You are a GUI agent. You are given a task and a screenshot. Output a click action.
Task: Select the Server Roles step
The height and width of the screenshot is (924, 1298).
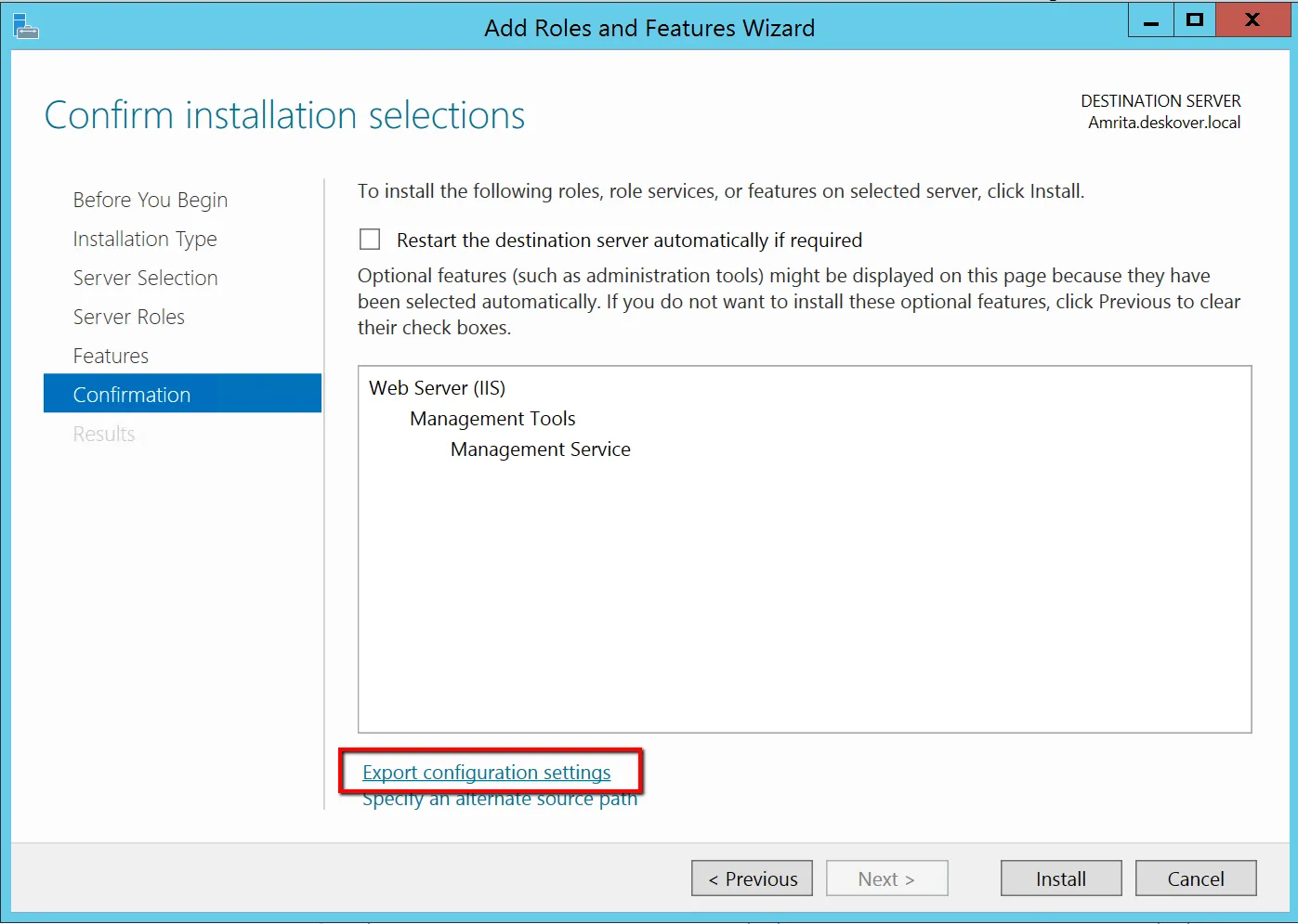click(x=129, y=317)
